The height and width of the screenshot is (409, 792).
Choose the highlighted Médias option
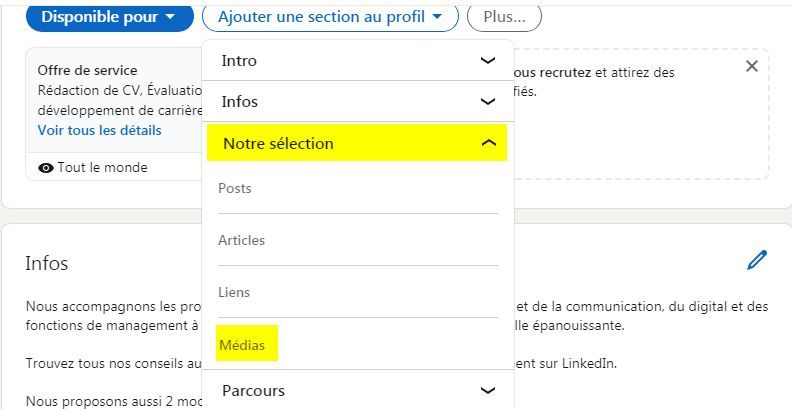tap(242, 344)
